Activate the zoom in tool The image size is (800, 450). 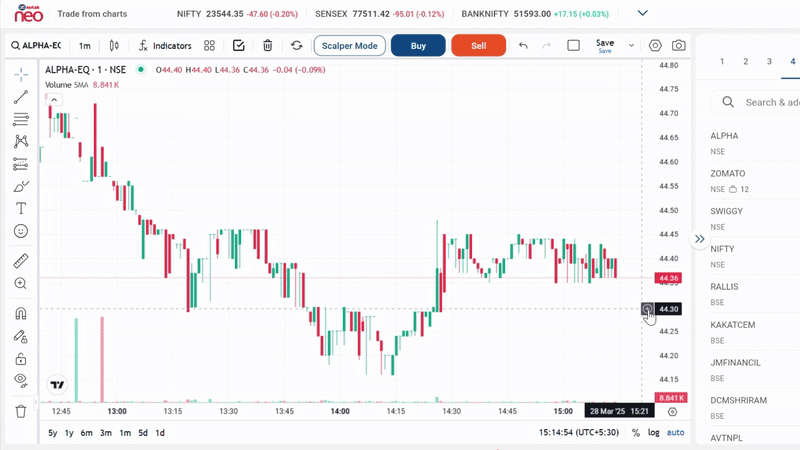pyautogui.click(x=21, y=284)
